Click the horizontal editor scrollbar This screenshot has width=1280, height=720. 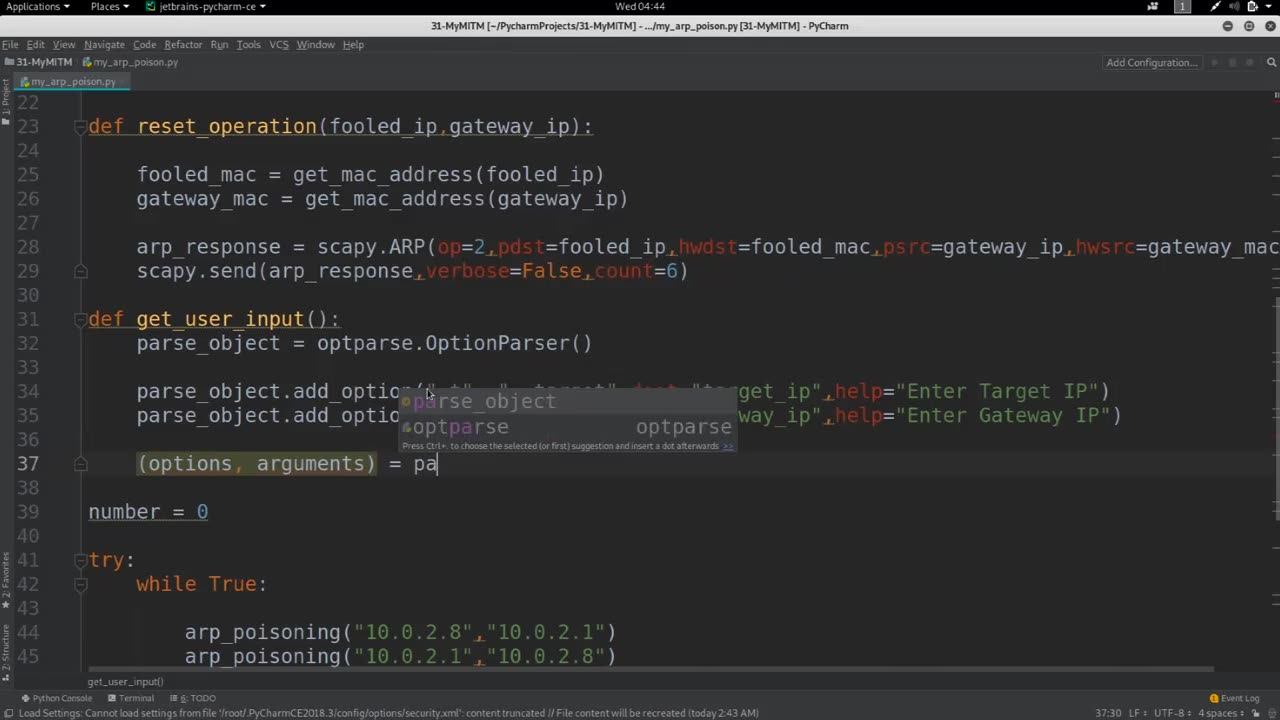tap(650, 669)
